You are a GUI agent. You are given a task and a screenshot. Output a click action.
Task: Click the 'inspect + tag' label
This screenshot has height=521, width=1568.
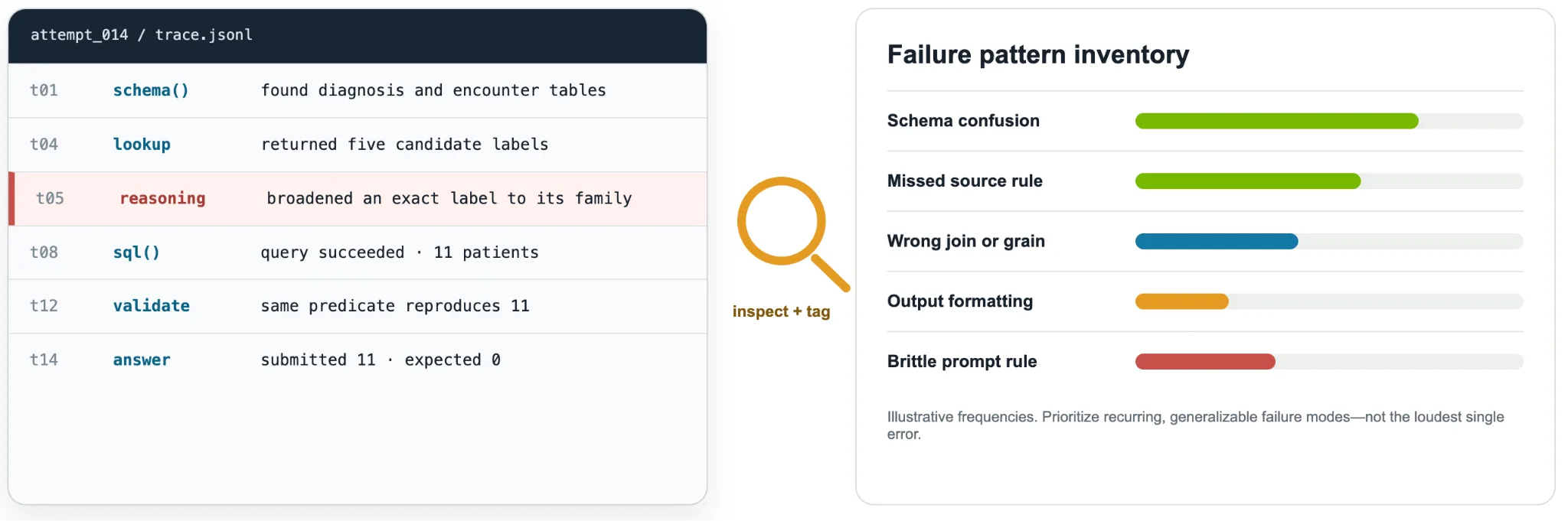(781, 311)
